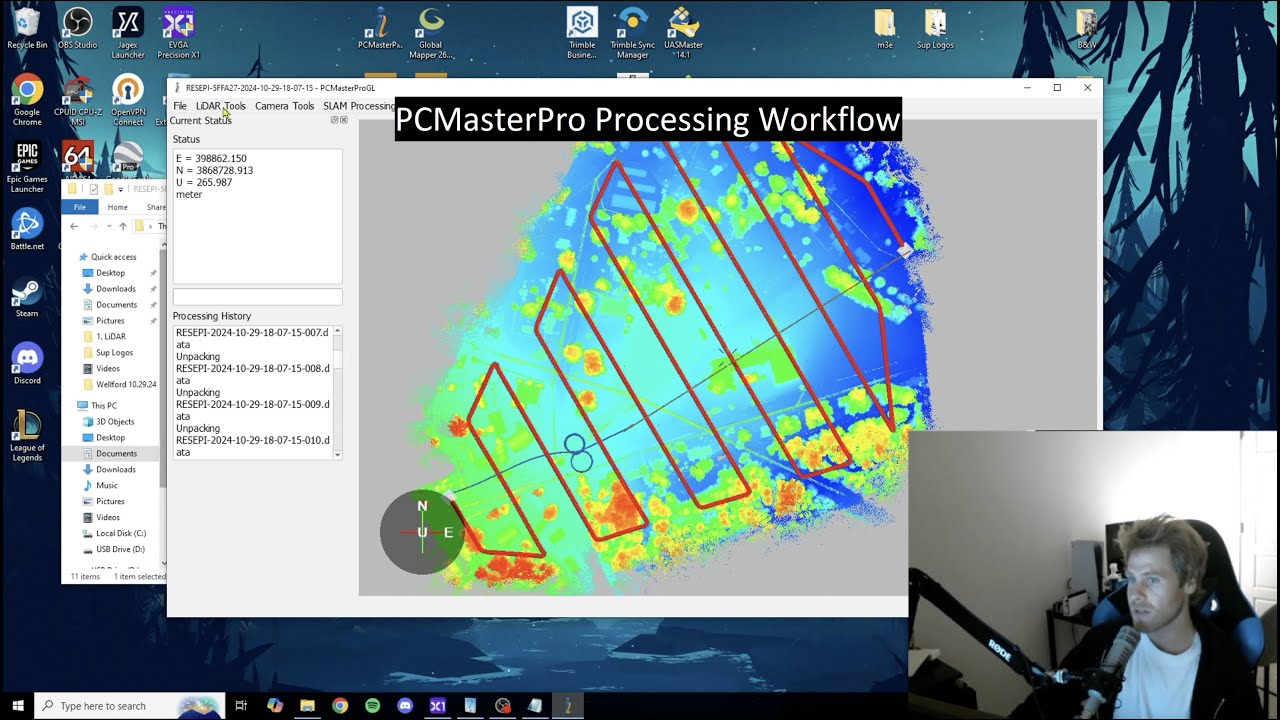Open the Camera Tools menu

click(x=284, y=106)
